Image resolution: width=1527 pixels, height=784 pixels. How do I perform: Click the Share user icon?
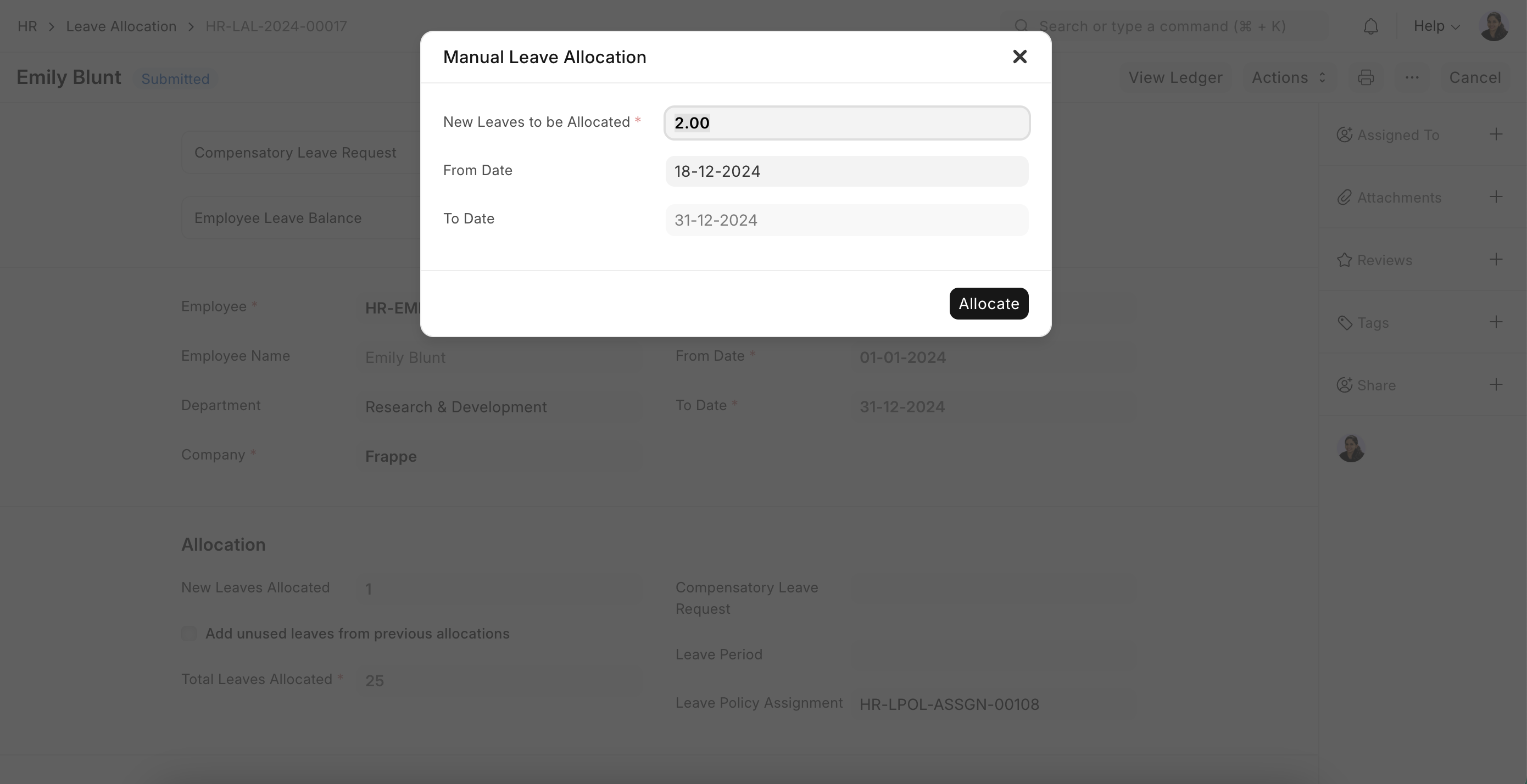pyautogui.click(x=1345, y=385)
